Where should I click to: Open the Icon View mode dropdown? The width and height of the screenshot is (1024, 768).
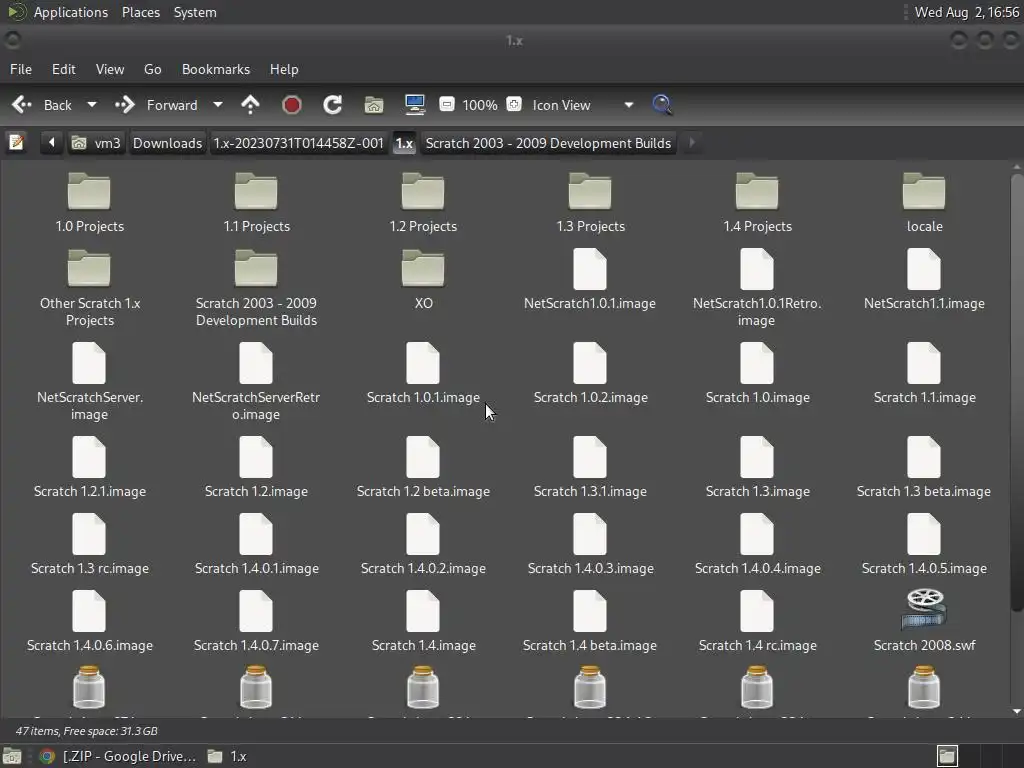[x=582, y=105]
